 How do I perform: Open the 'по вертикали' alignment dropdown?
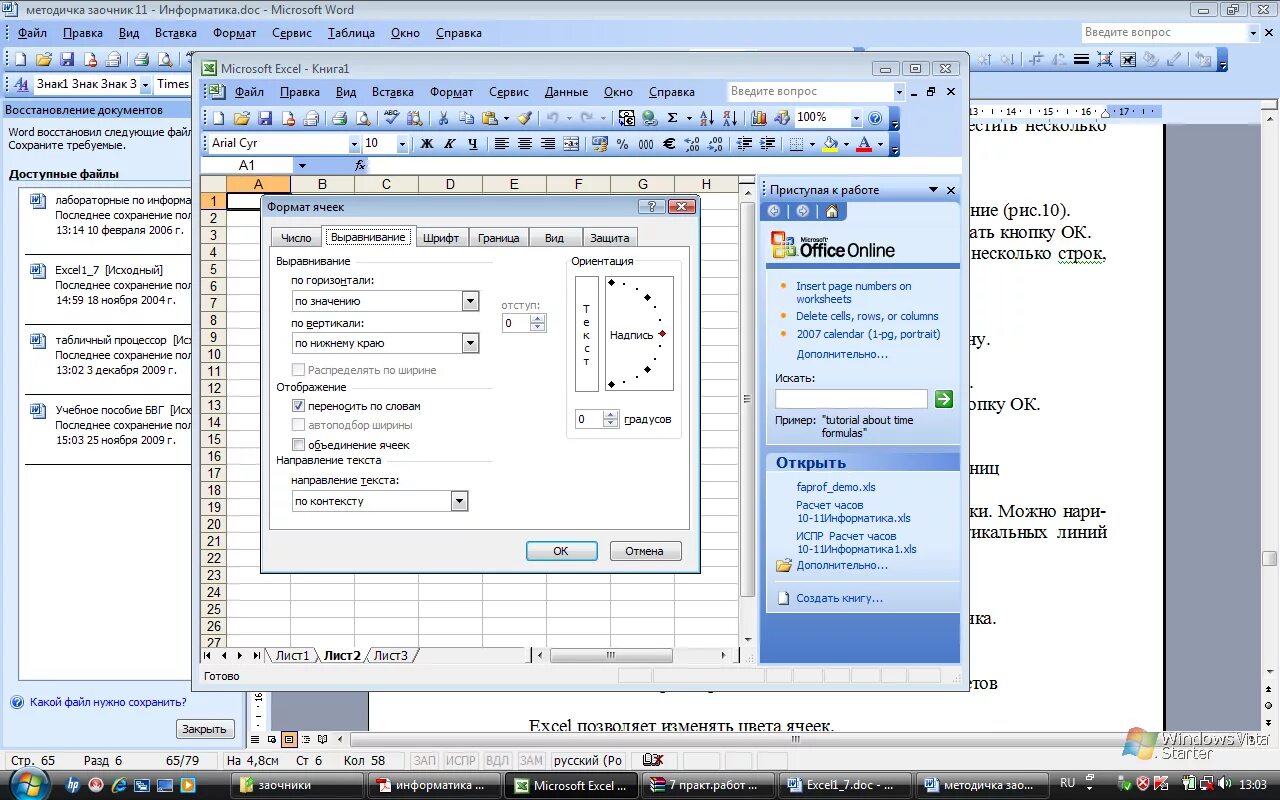coord(470,343)
